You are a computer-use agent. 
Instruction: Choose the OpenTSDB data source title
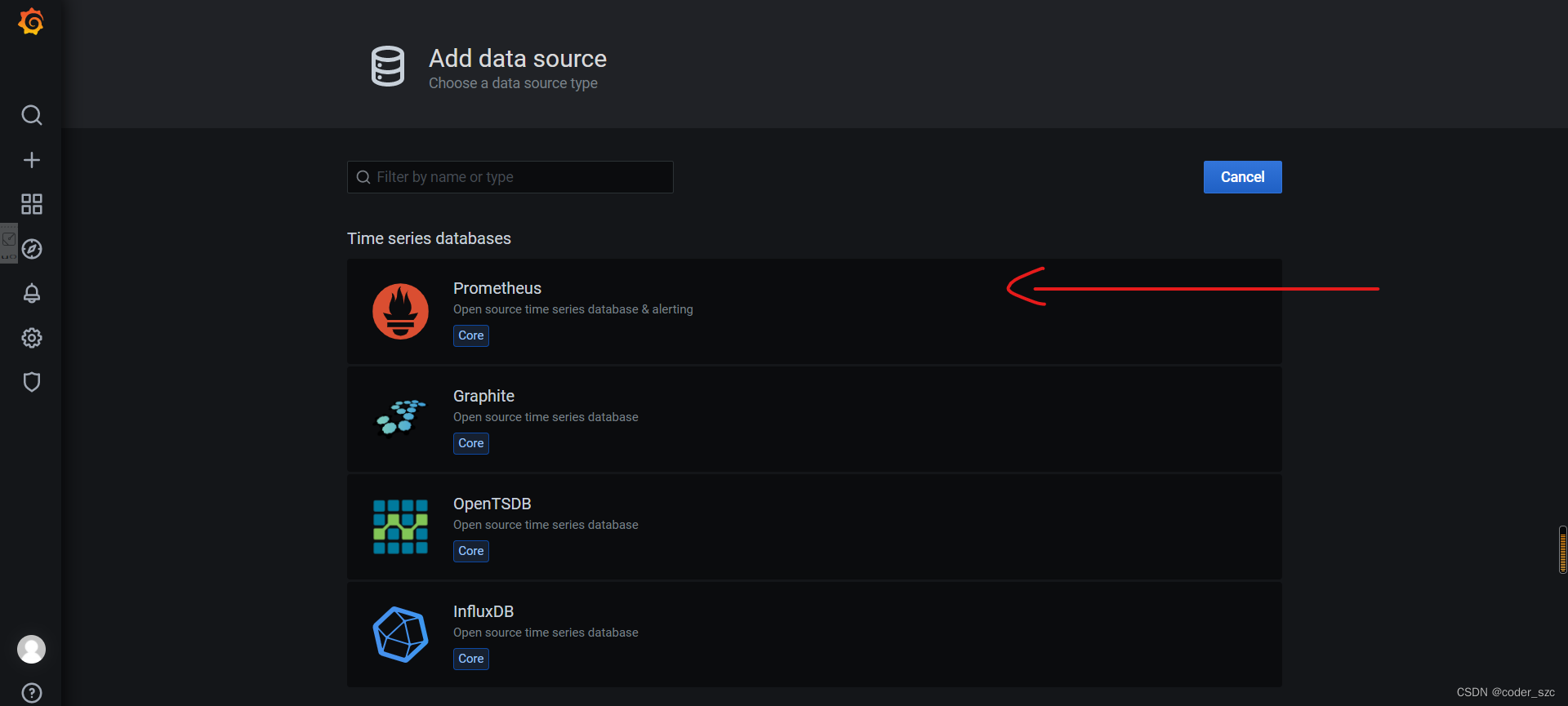(x=492, y=504)
